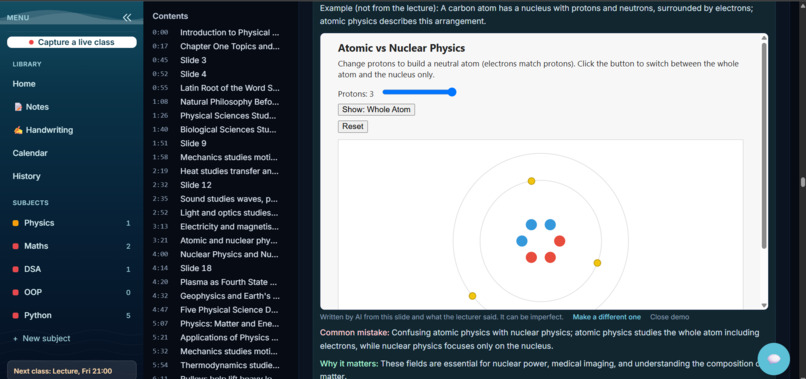Open Biological Sciences Study entry
The width and height of the screenshot is (806, 379).
(x=216, y=130)
